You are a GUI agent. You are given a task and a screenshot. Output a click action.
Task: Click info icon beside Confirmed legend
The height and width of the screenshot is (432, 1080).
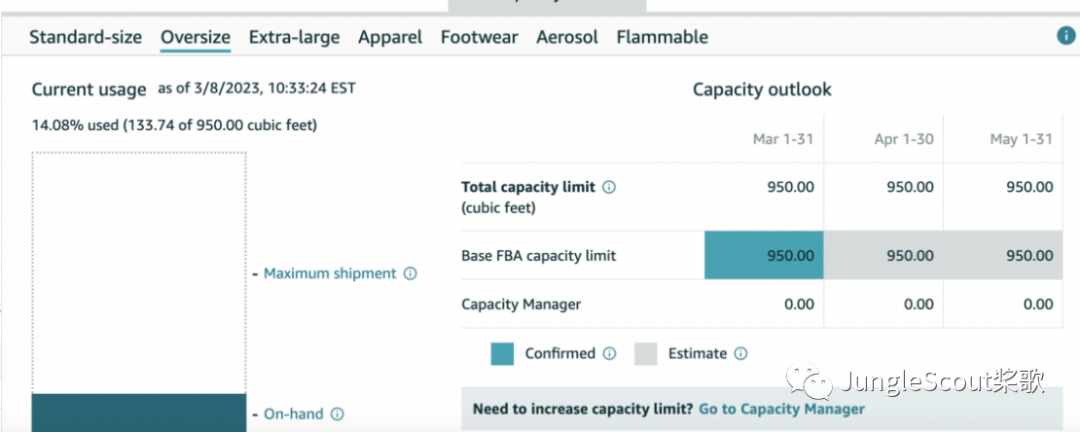point(609,353)
